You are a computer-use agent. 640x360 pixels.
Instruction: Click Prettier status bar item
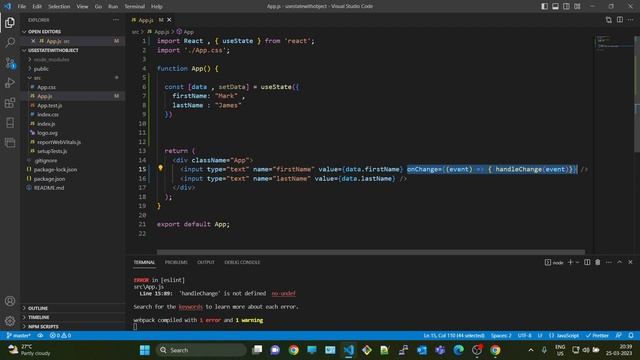[597, 336]
